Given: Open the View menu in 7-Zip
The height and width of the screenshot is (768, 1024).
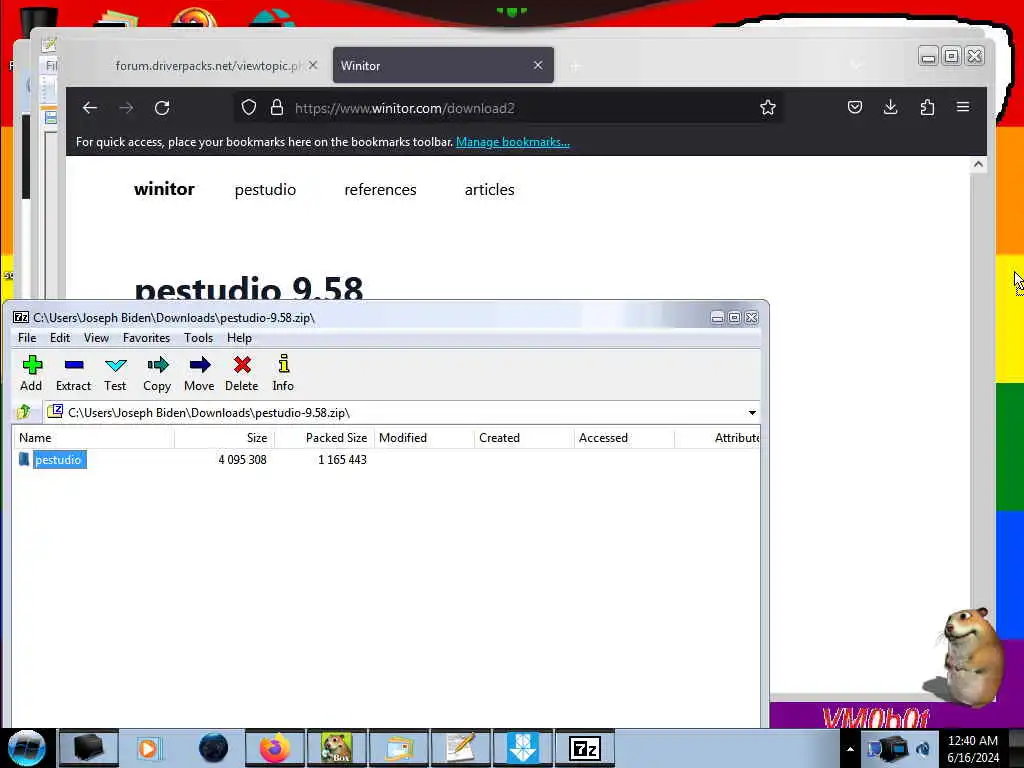Looking at the screenshot, I should tap(96, 338).
